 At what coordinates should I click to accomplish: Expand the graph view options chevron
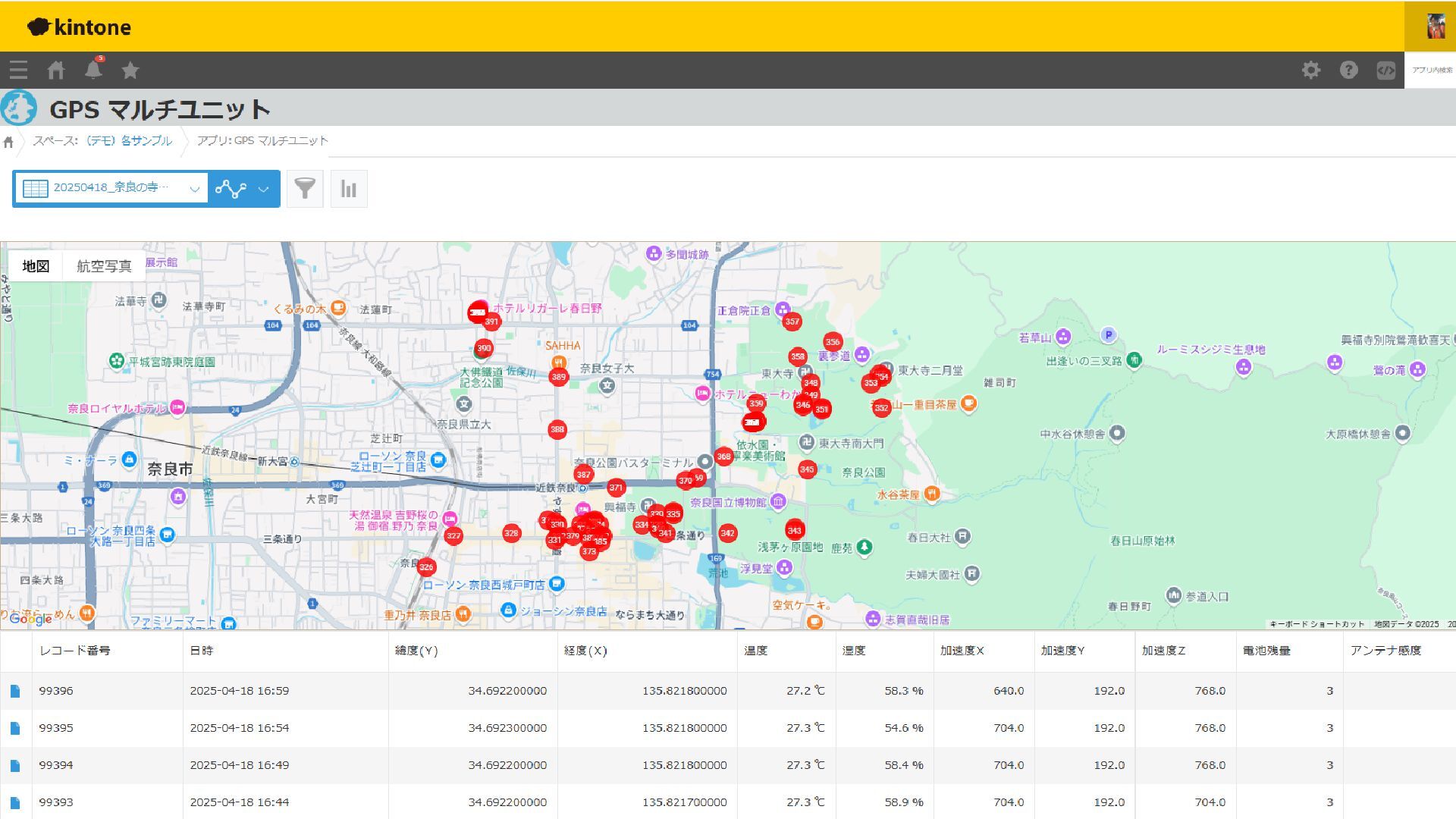tap(263, 189)
